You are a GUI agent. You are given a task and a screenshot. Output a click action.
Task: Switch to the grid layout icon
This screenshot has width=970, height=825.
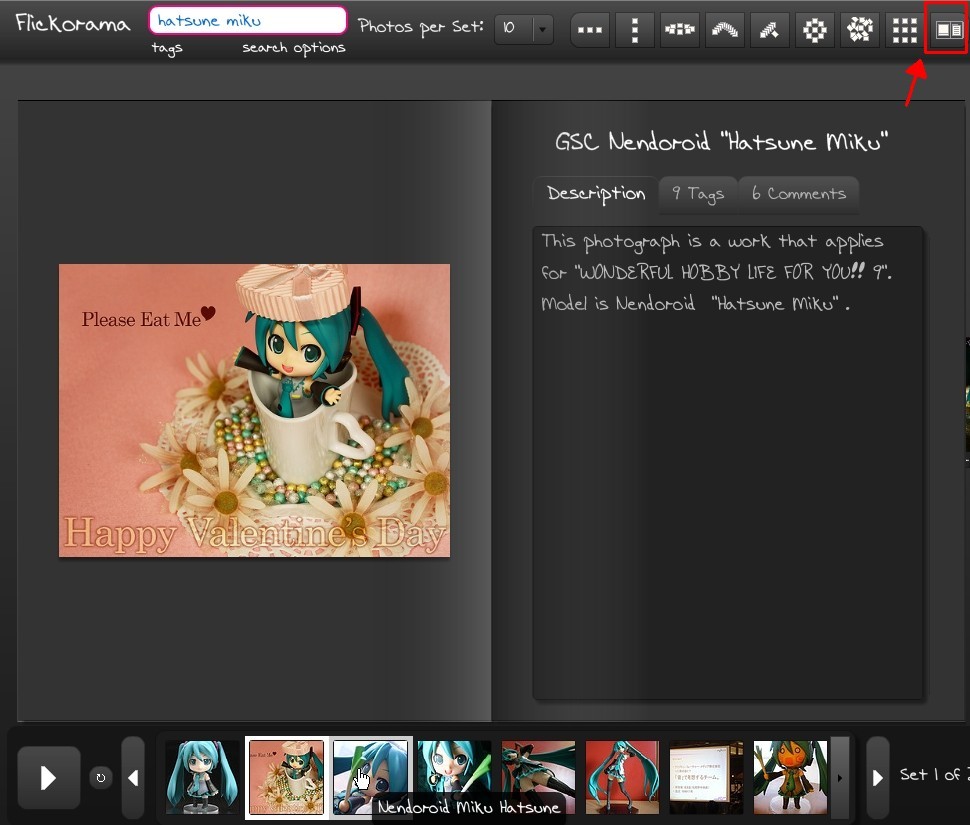[x=904, y=29]
